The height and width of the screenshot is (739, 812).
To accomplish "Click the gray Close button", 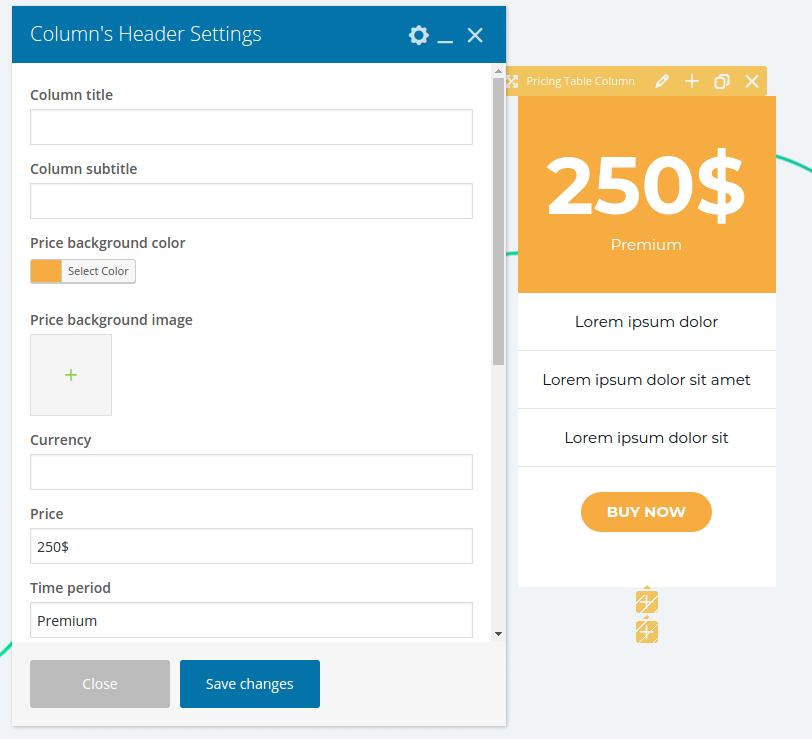I will [x=100, y=684].
